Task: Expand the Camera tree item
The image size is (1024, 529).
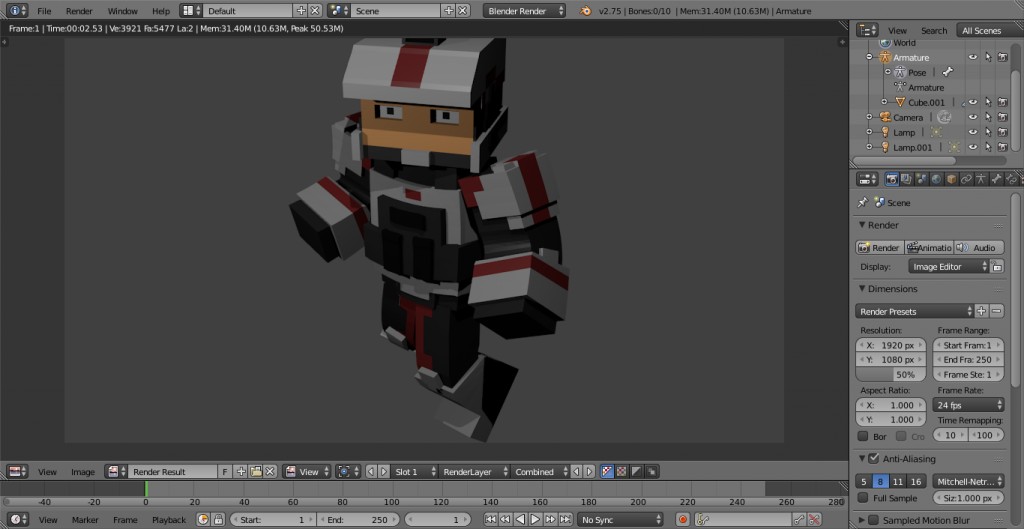Action: tap(869, 118)
